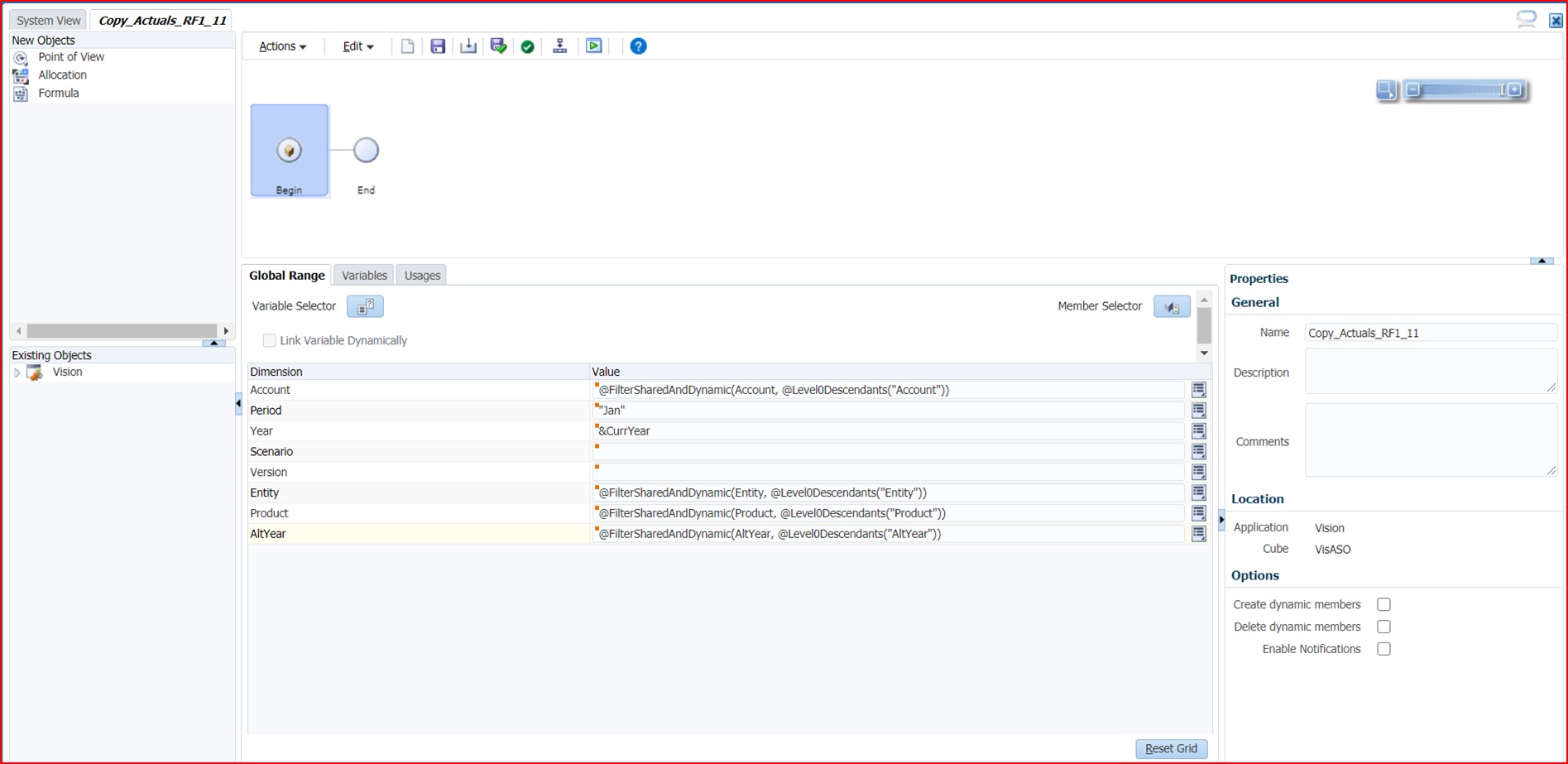Viewport: 1568px width, 764px height.
Task: Enable Create dynamic members checkbox
Action: point(1383,605)
